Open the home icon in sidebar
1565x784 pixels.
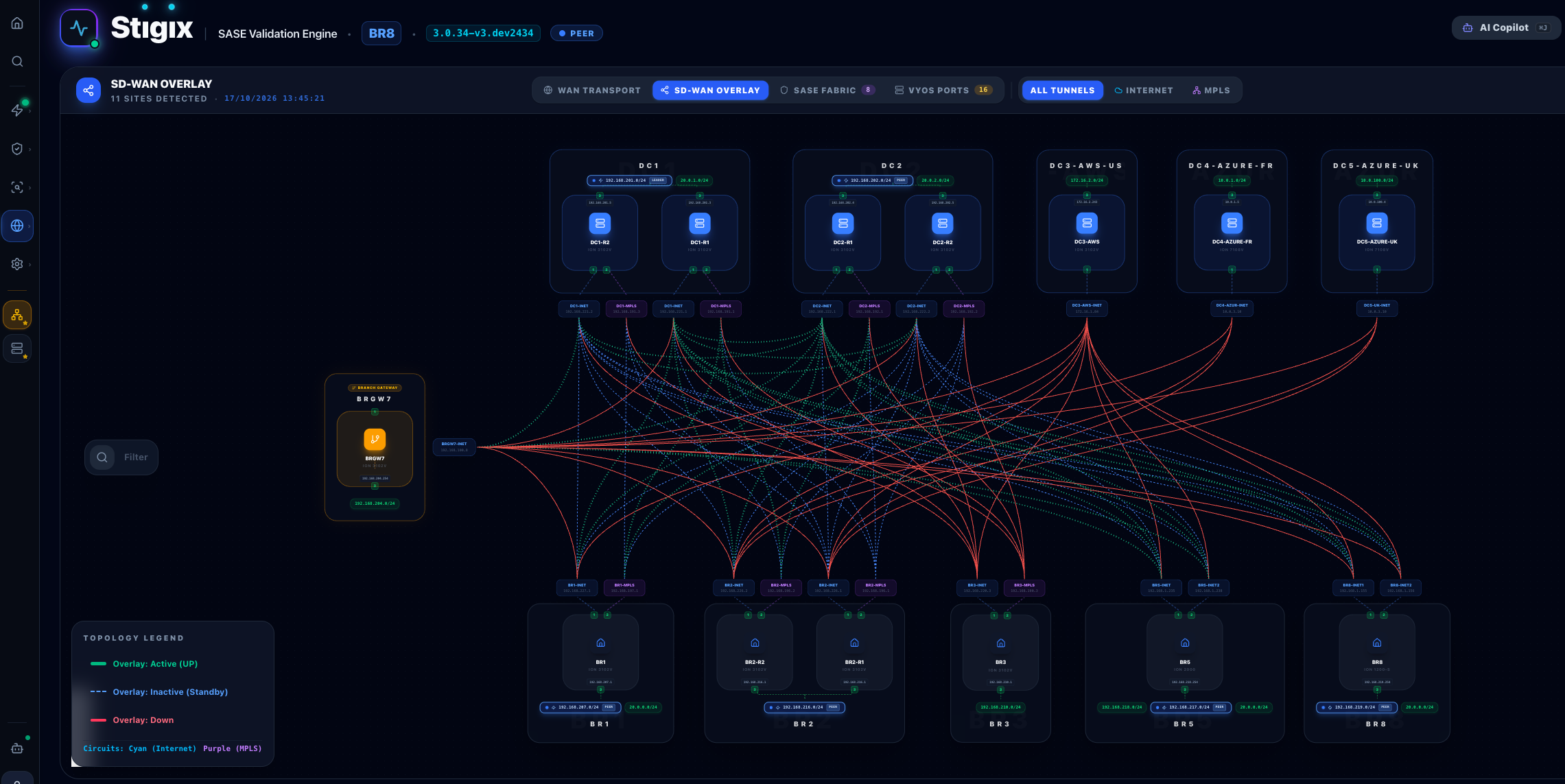[x=17, y=23]
